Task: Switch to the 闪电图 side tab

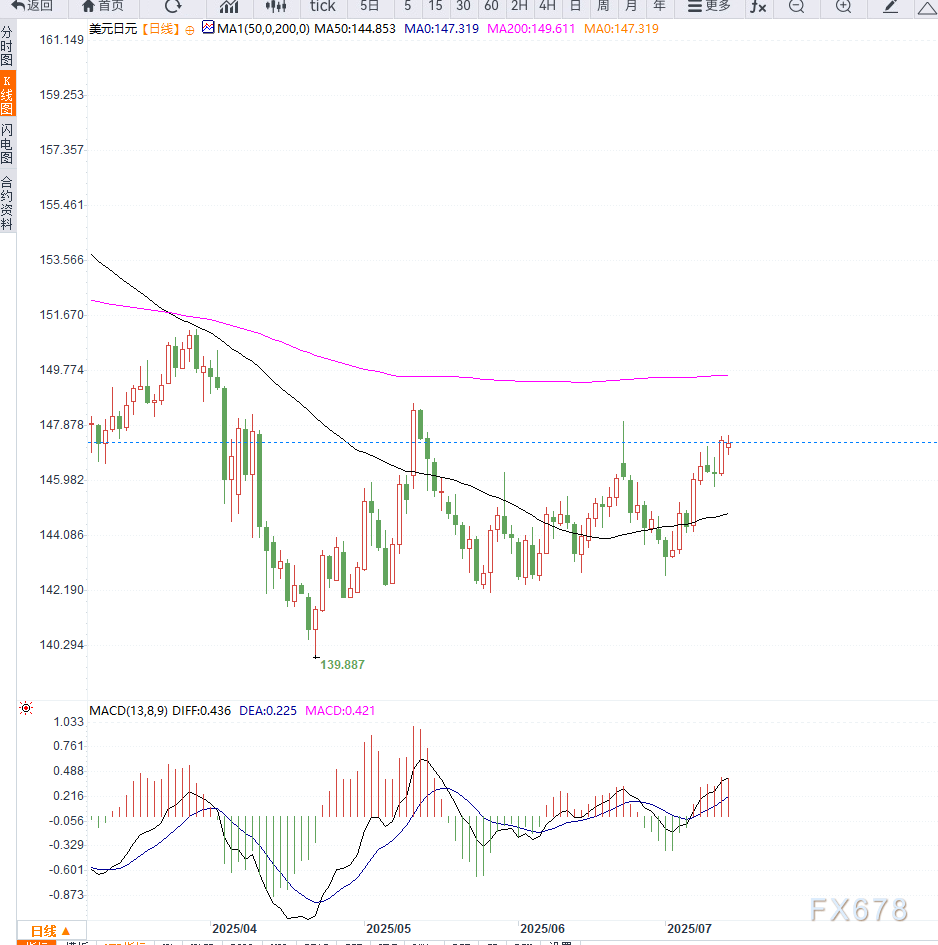Action: (x=7, y=144)
